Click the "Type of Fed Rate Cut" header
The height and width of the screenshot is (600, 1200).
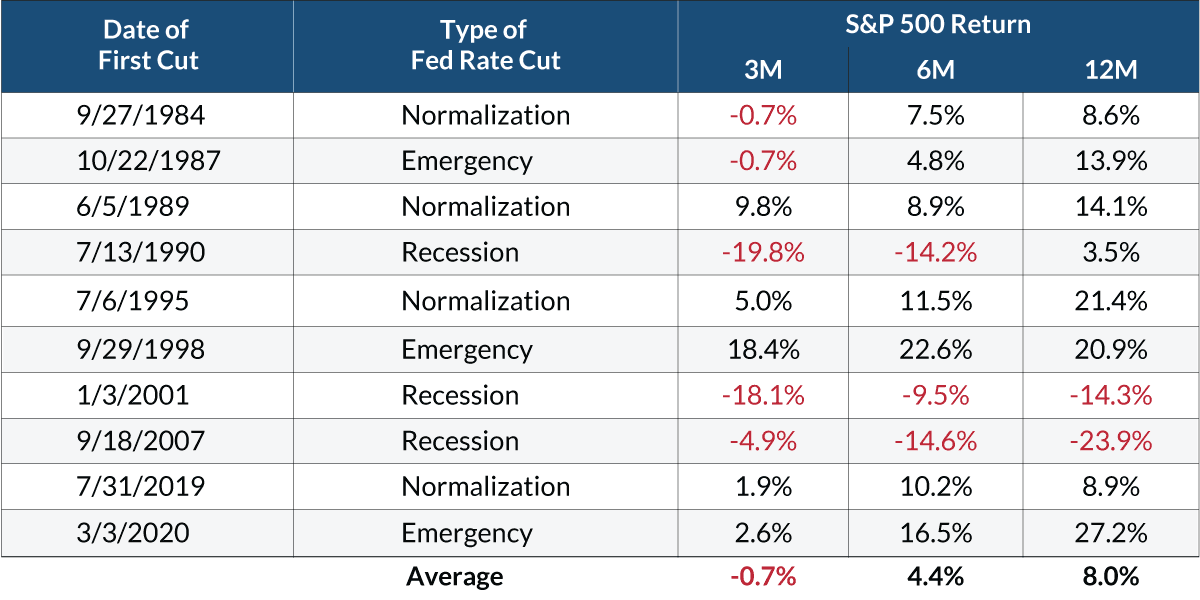tap(485, 45)
